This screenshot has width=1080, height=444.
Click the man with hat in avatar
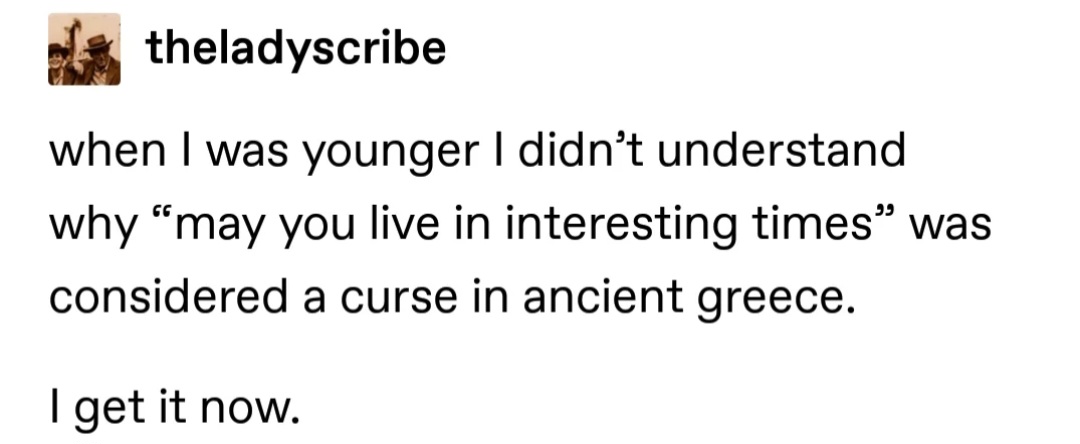[x=101, y=59]
